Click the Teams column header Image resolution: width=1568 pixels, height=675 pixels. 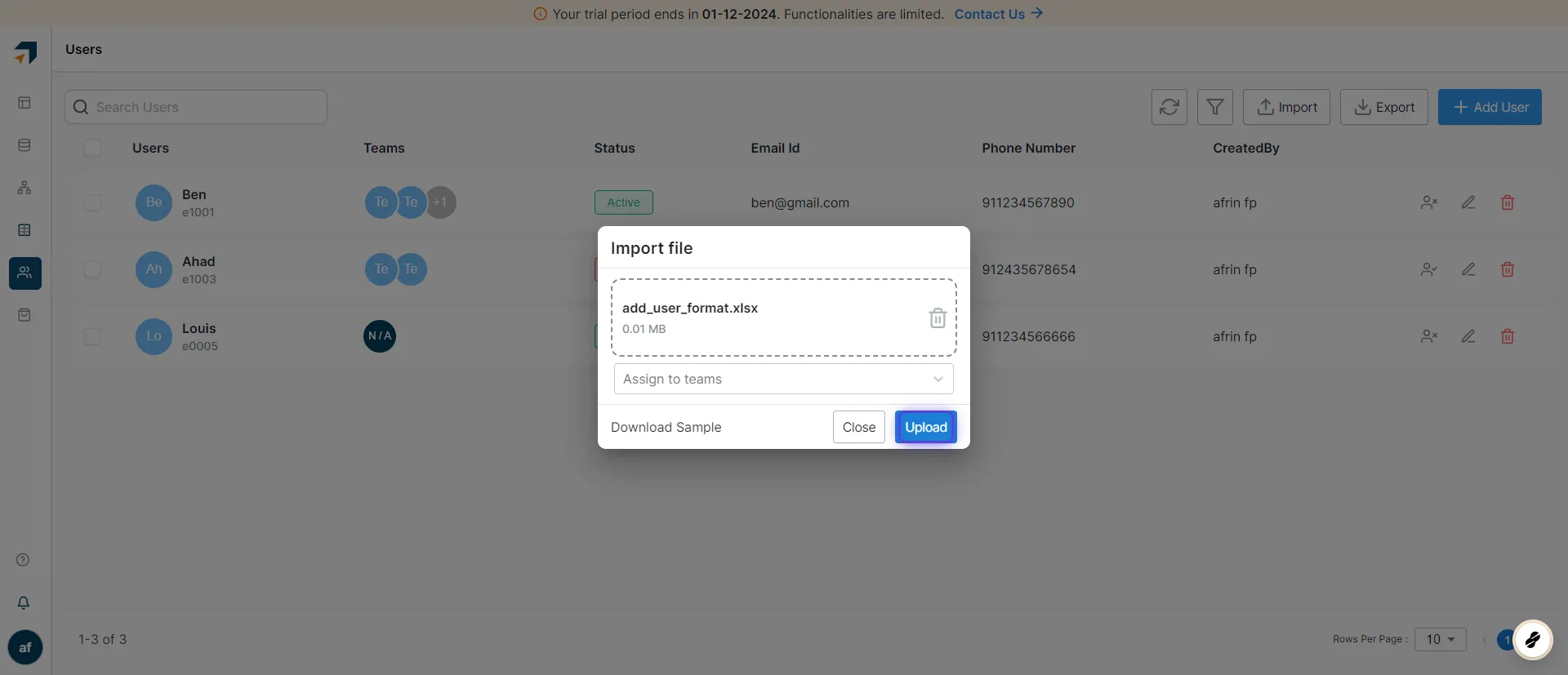384,148
